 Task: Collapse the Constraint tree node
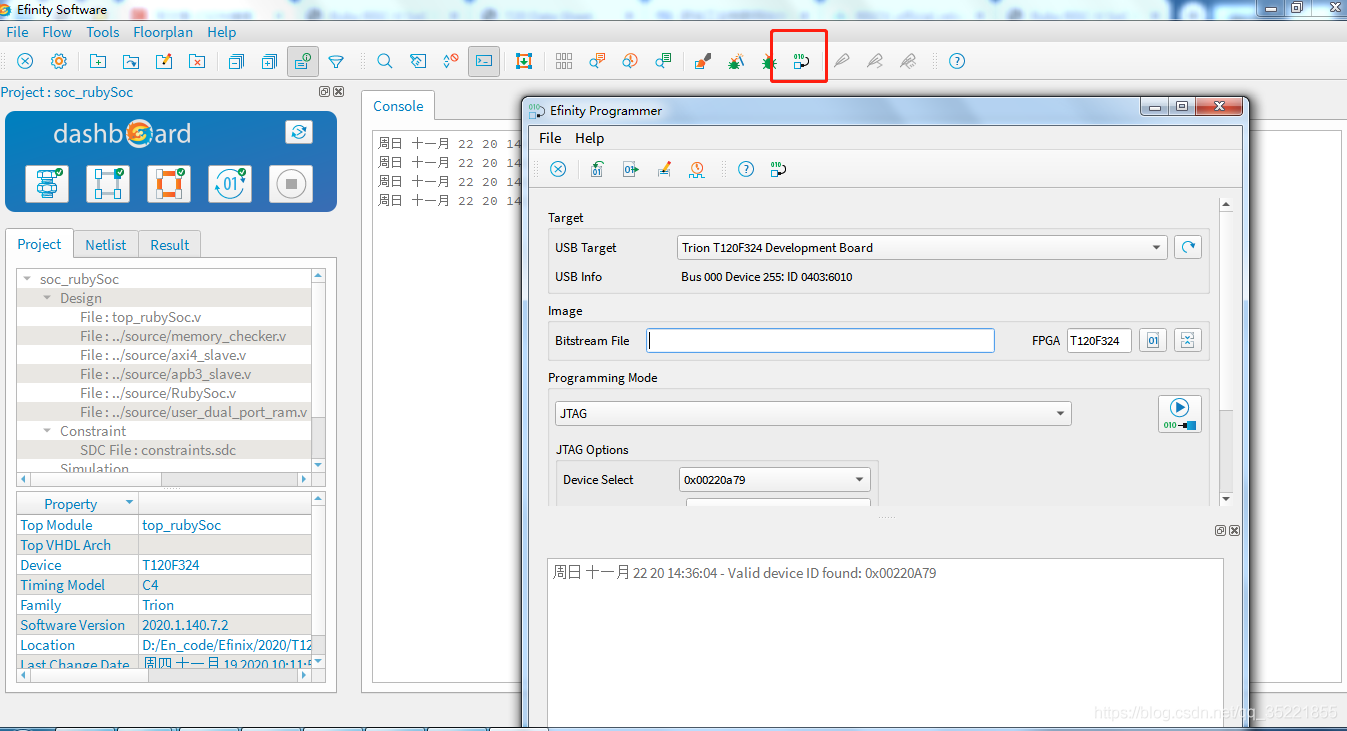point(47,431)
